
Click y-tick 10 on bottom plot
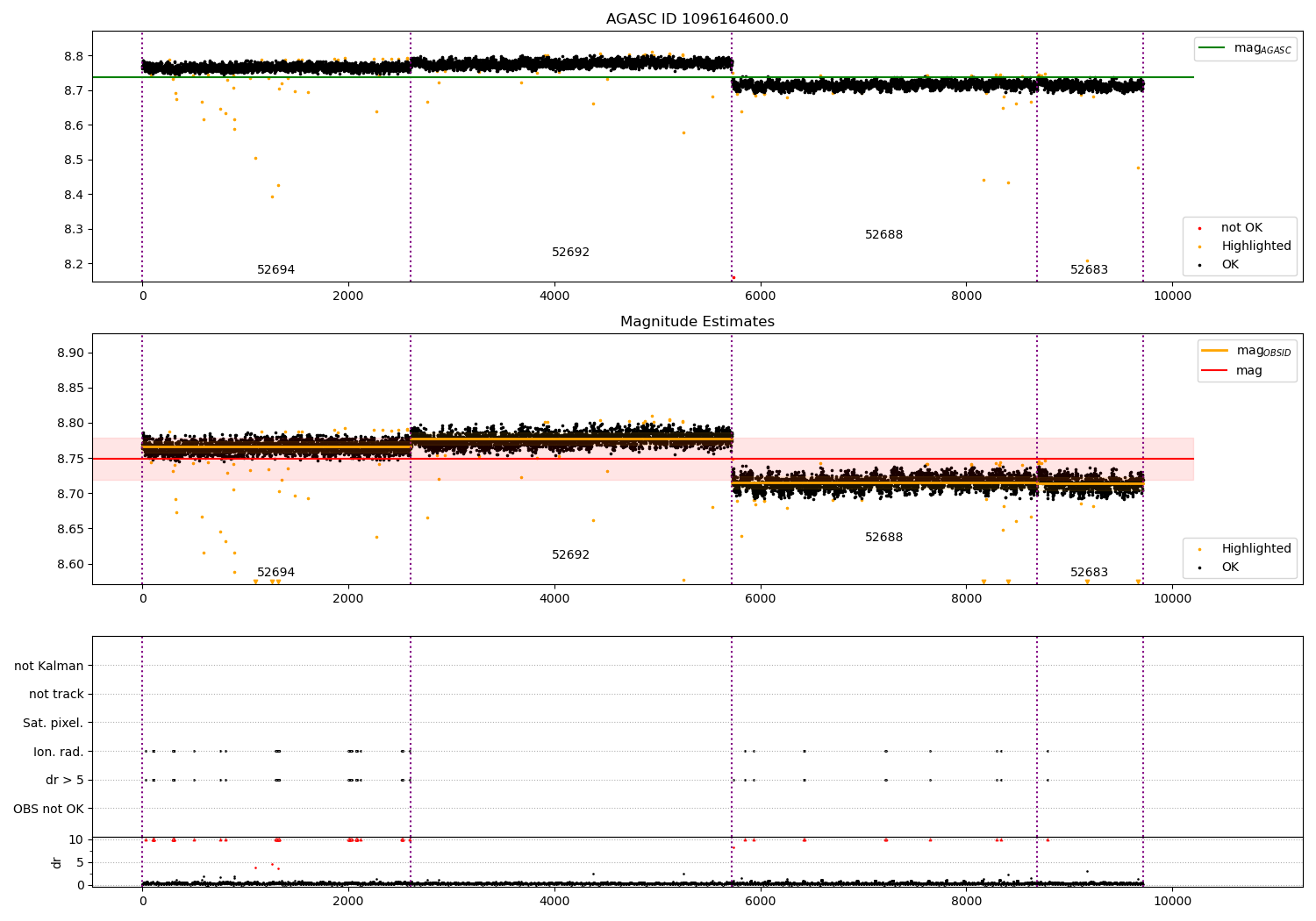tap(76, 839)
